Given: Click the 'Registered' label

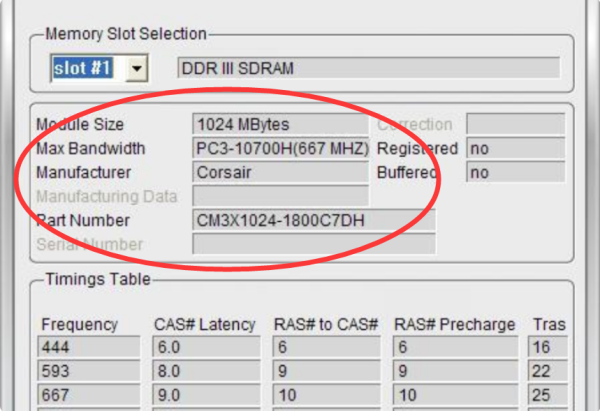Looking at the screenshot, I should (x=417, y=148).
